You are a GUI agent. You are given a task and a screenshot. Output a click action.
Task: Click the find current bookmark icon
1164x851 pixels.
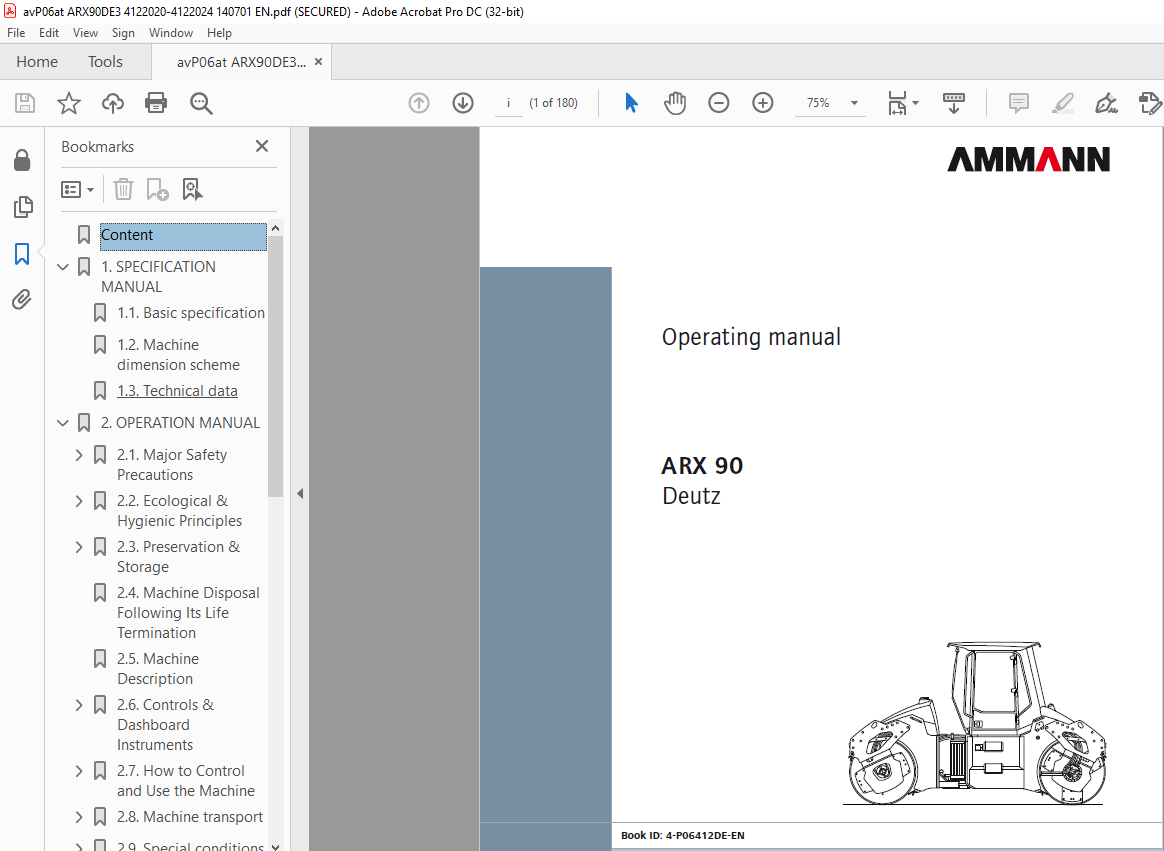click(192, 189)
